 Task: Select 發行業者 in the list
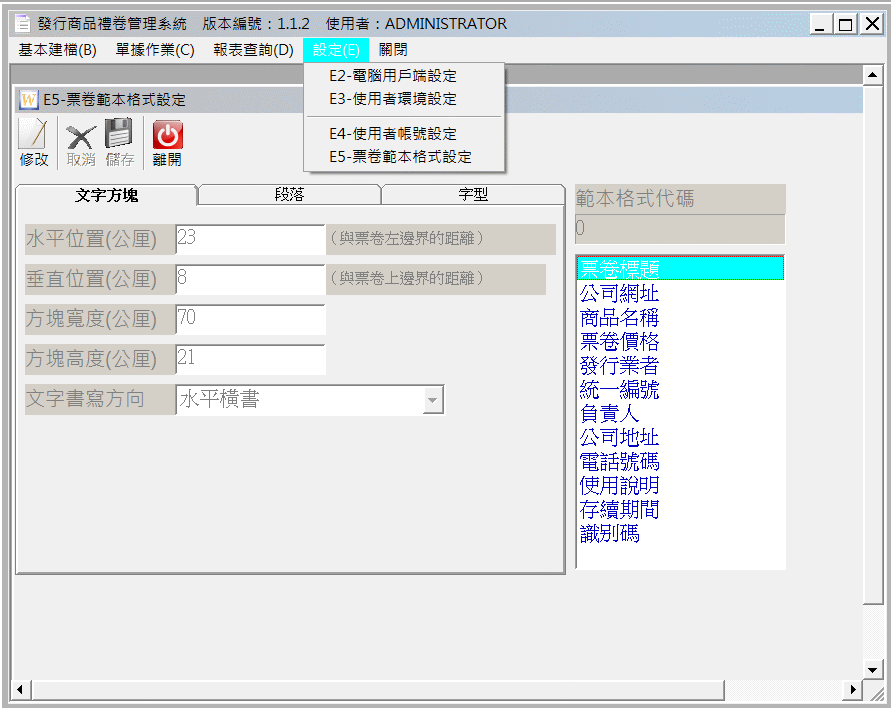click(680, 365)
